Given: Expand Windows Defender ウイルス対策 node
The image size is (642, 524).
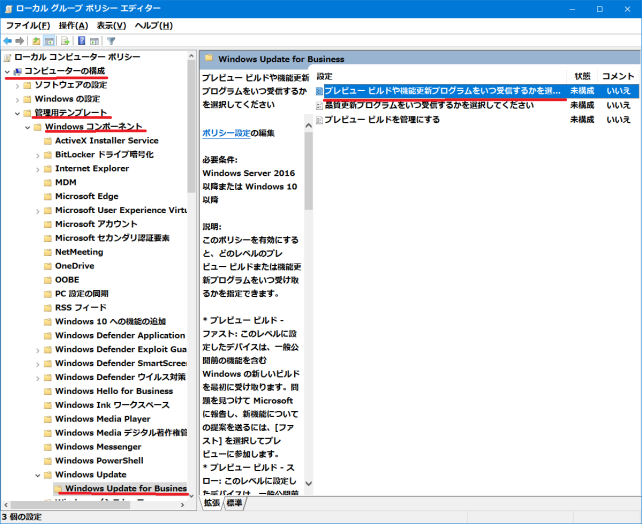Looking at the screenshot, I should point(38,378).
